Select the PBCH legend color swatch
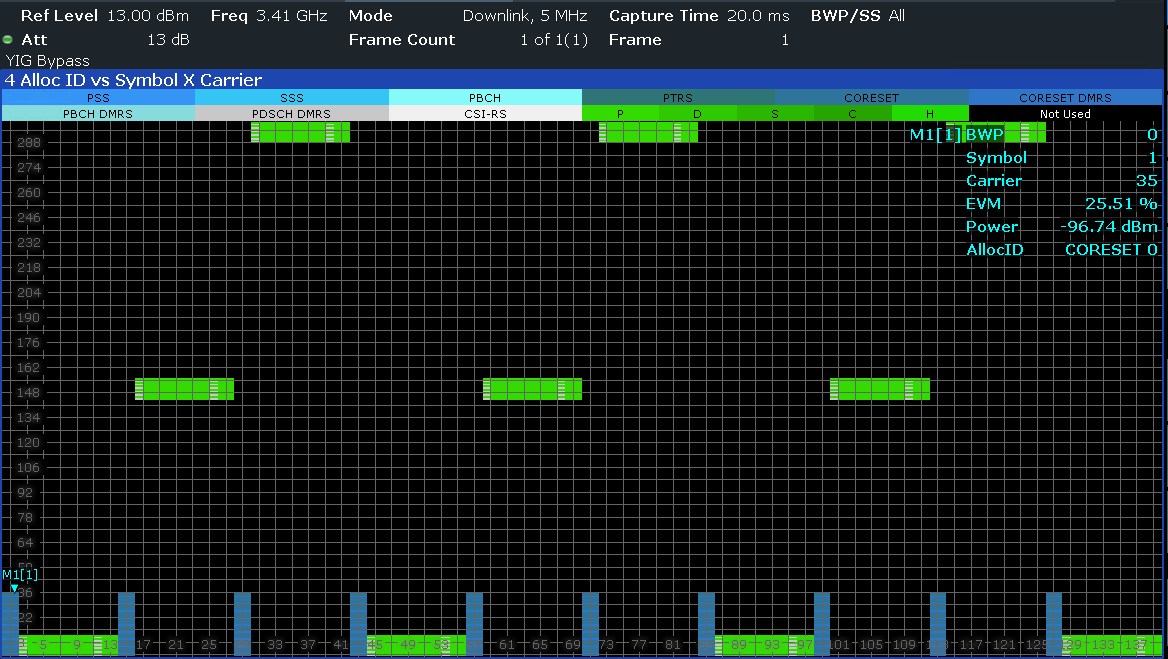1168x659 pixels. coord(485,98)
